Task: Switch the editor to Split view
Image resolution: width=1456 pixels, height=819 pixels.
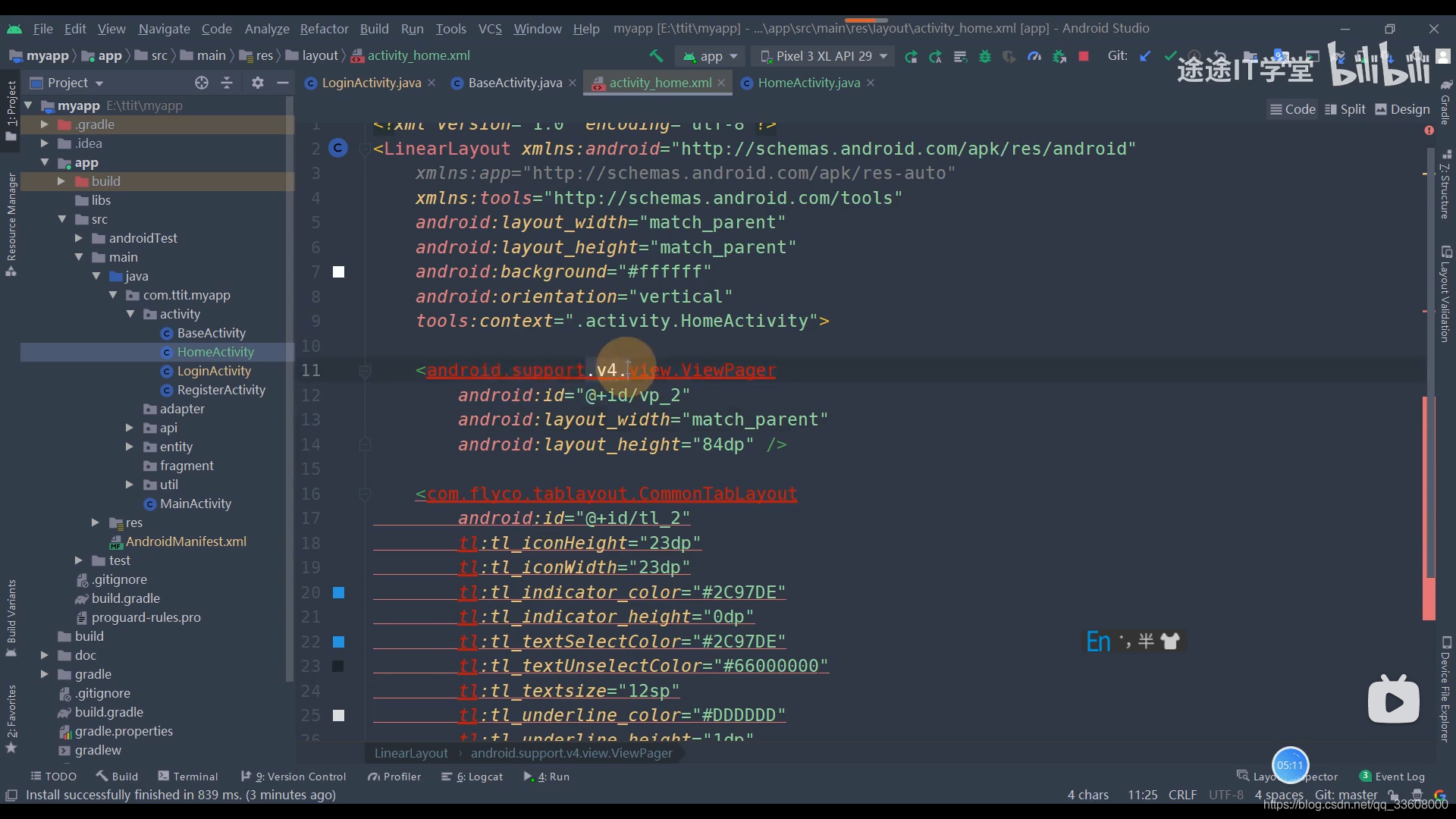Action: click(x=1345, y=109)
